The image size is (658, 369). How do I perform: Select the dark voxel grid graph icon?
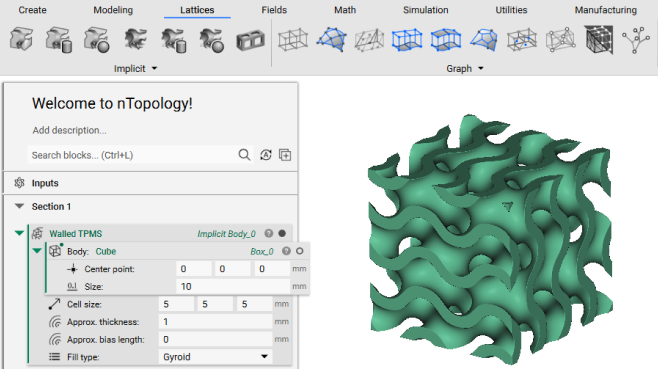(599, 39)
